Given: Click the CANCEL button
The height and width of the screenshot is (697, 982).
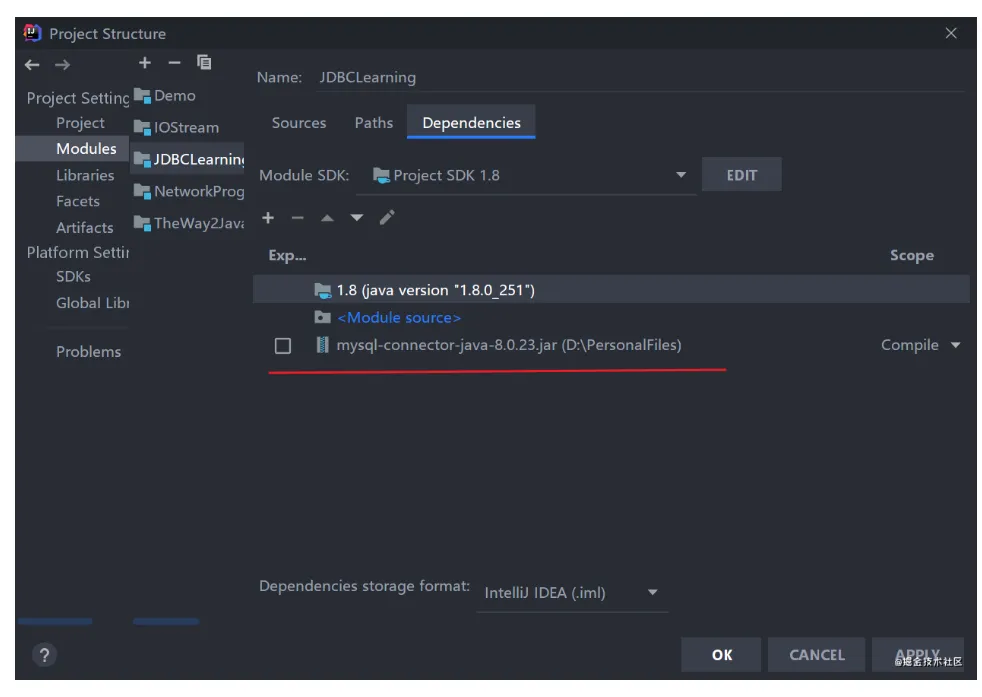Looking at the screenshot, I should pos(817,655).
